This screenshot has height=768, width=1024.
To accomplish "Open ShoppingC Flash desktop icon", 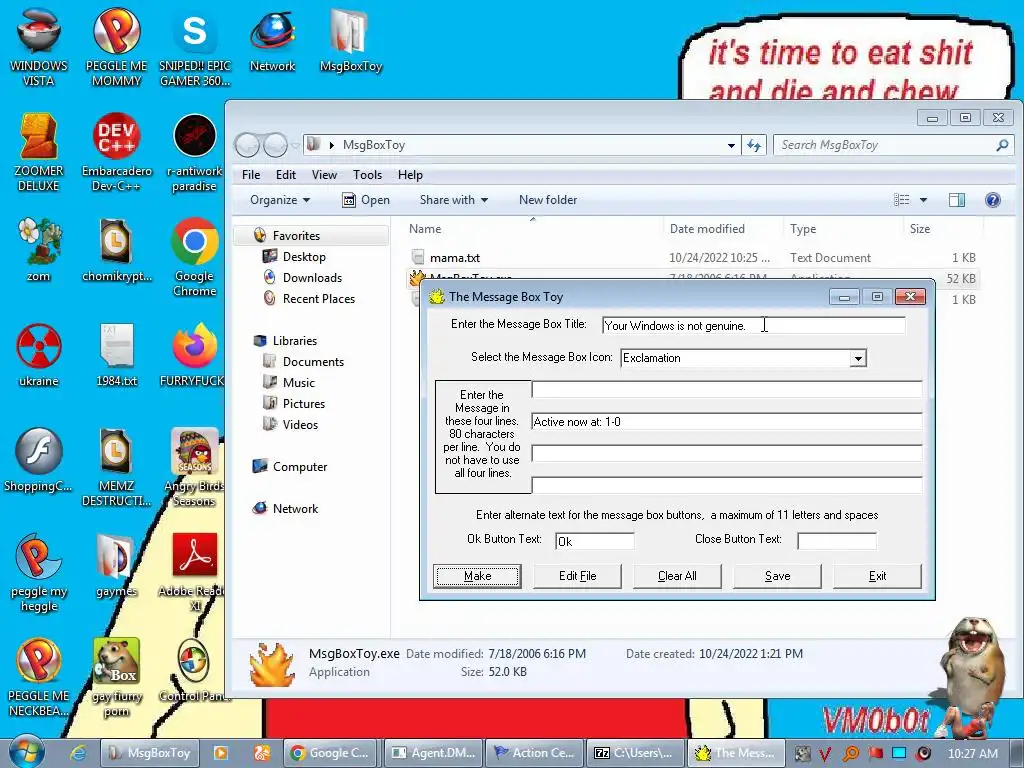I will click(39, 459).
